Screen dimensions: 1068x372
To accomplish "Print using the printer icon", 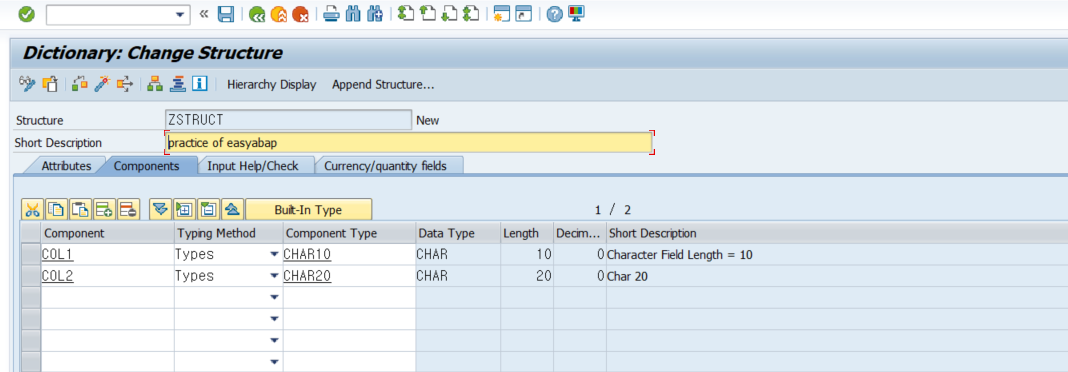I will [331, 14].
